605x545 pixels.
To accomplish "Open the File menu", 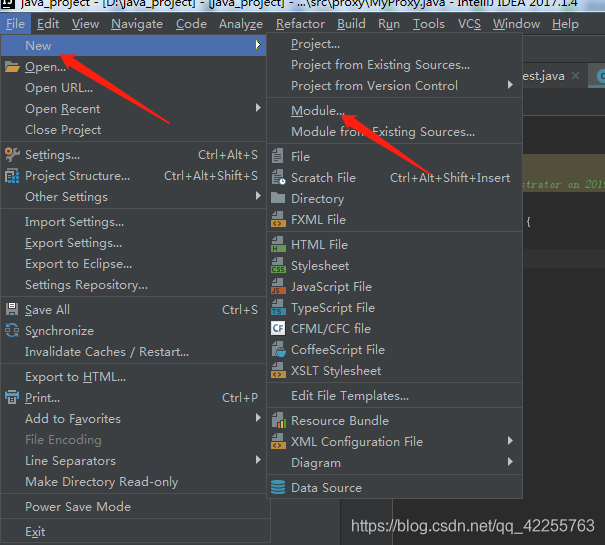I will pyautogui.click(x=15, y=24).
